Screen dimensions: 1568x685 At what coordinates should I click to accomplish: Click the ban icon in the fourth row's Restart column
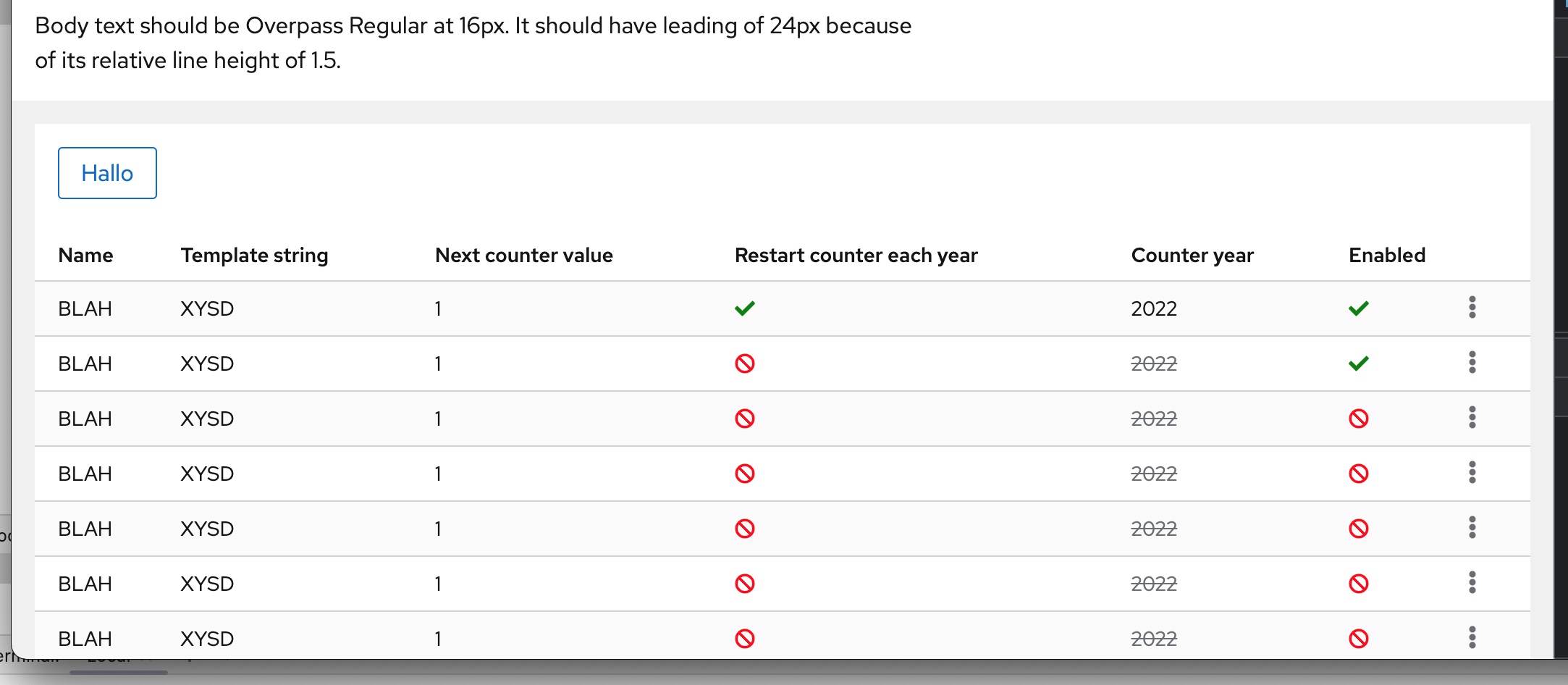tap(746, 473)
